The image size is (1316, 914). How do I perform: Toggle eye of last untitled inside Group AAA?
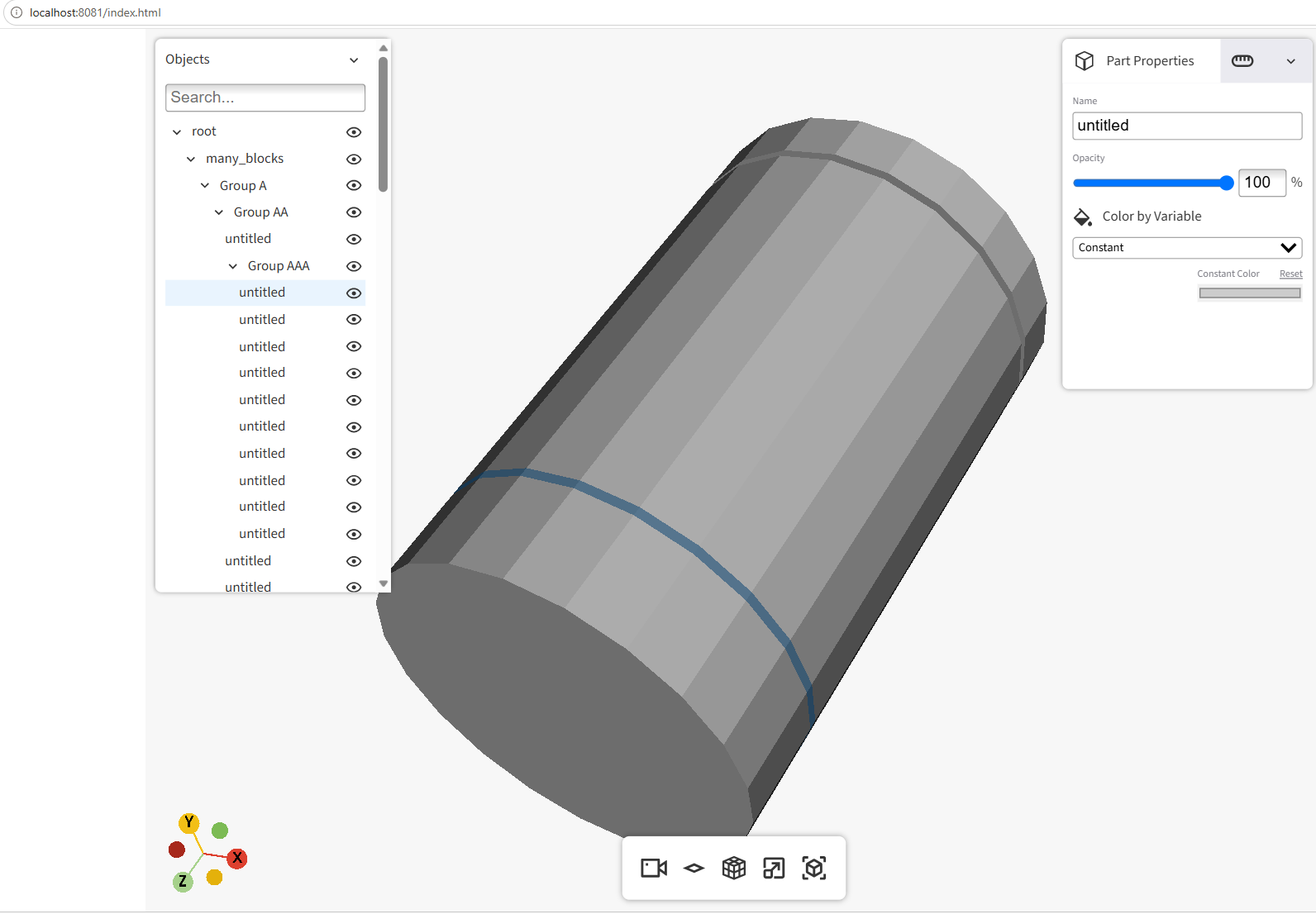coord(354,534)
